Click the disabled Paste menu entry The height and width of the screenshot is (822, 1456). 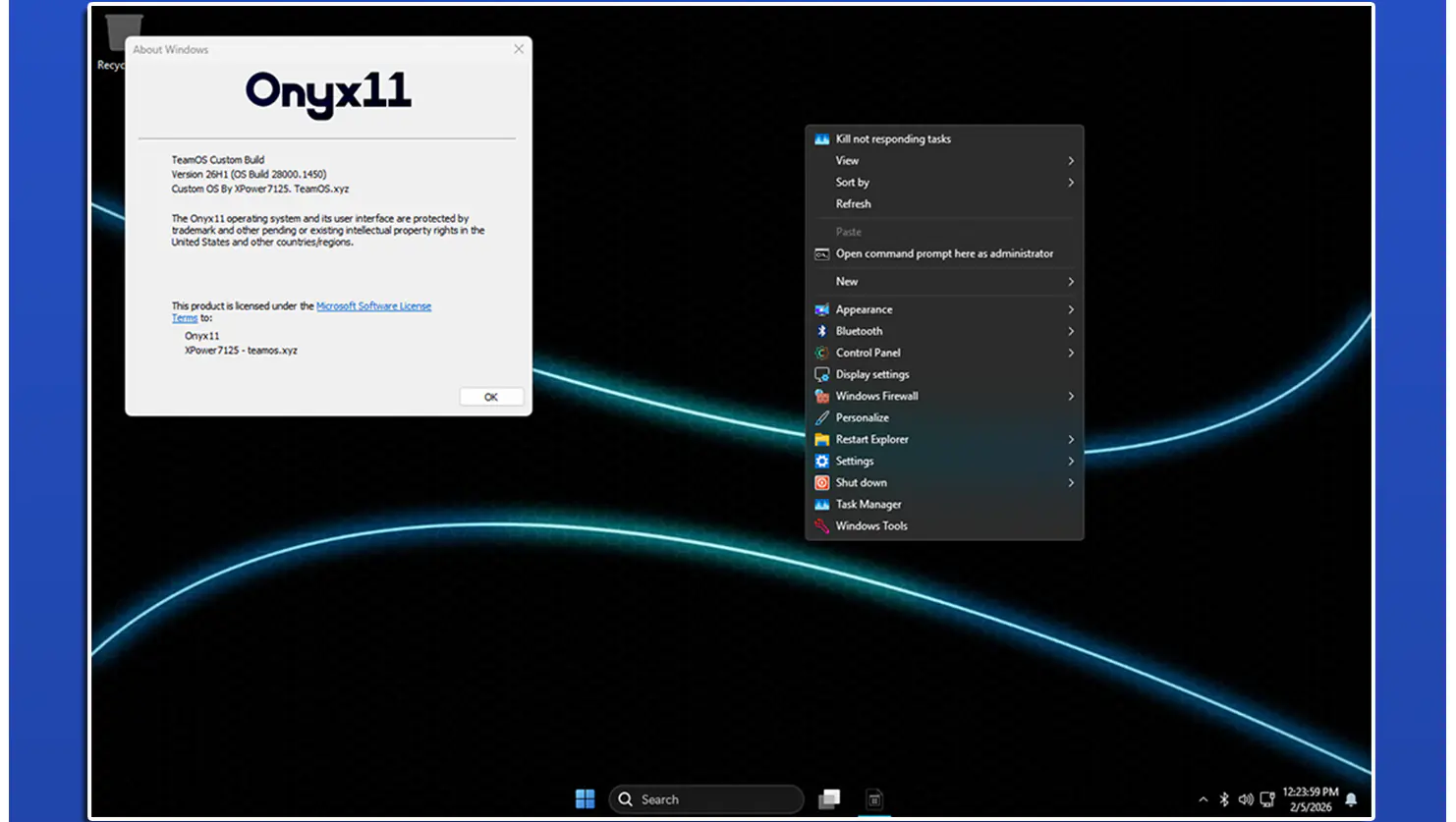[944, 232]
